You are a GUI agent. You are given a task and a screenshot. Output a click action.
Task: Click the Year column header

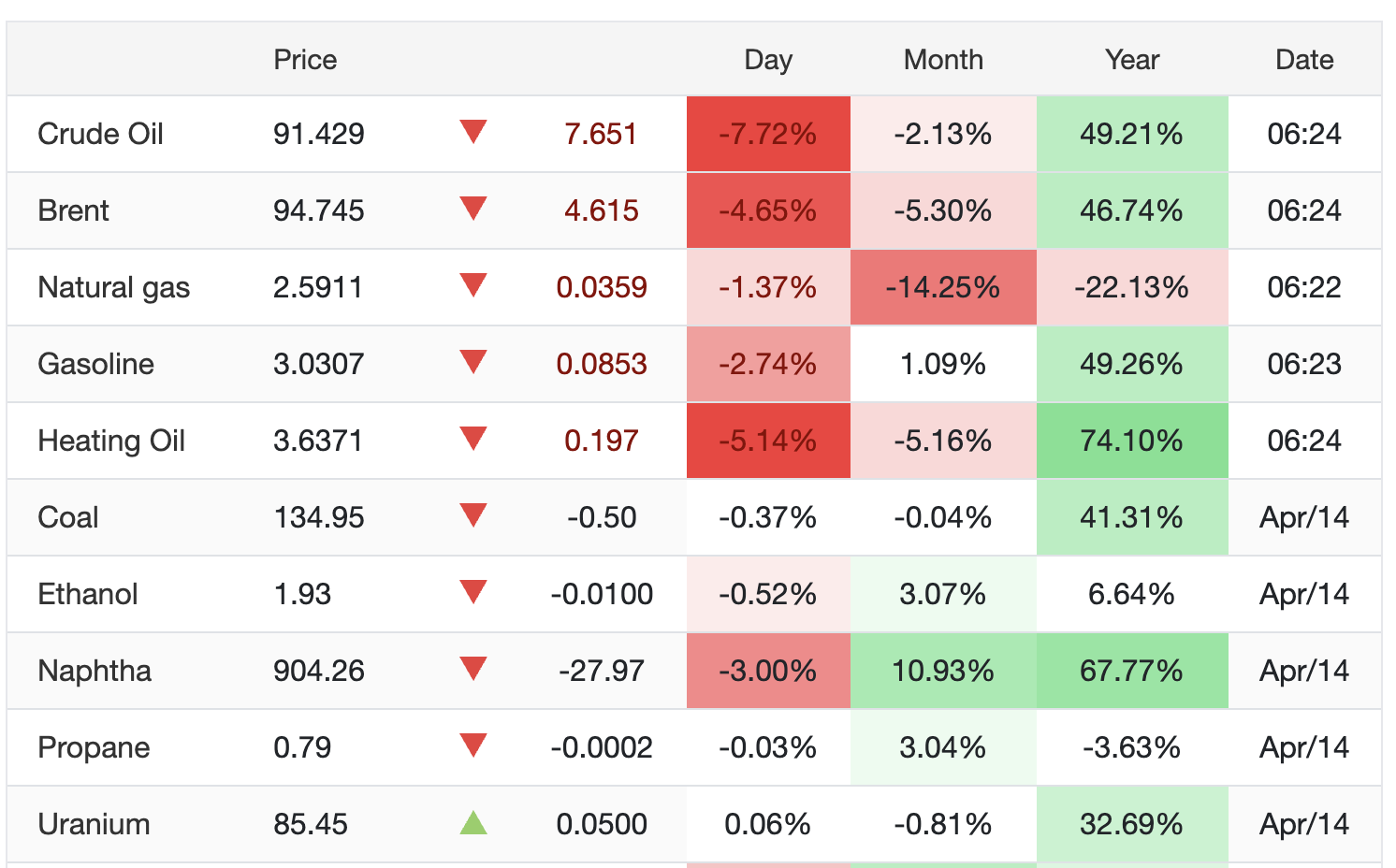point(1131,60)
